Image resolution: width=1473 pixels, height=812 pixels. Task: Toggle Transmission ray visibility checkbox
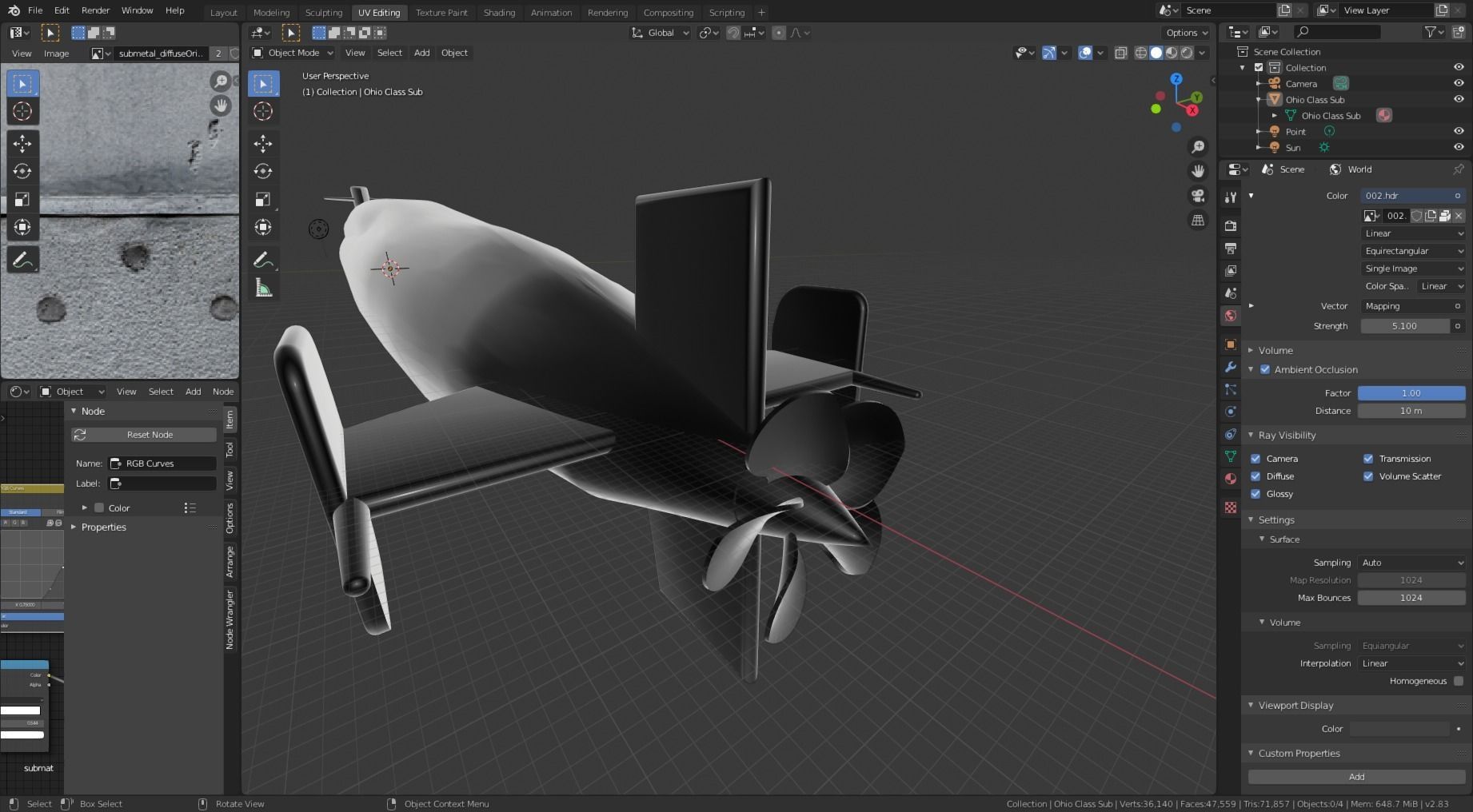1368,459
